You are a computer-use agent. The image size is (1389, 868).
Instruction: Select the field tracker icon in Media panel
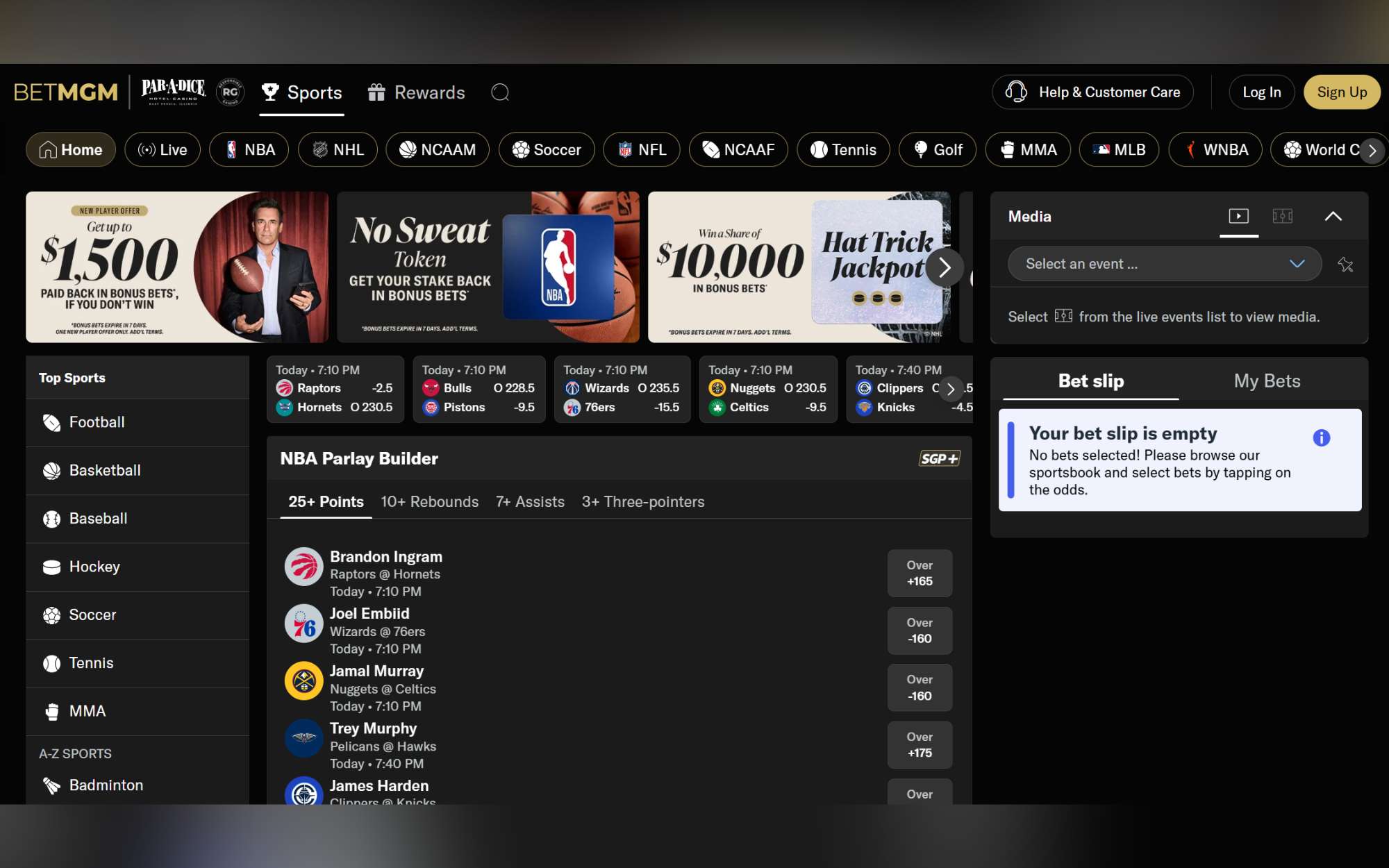click(1284, 216)
